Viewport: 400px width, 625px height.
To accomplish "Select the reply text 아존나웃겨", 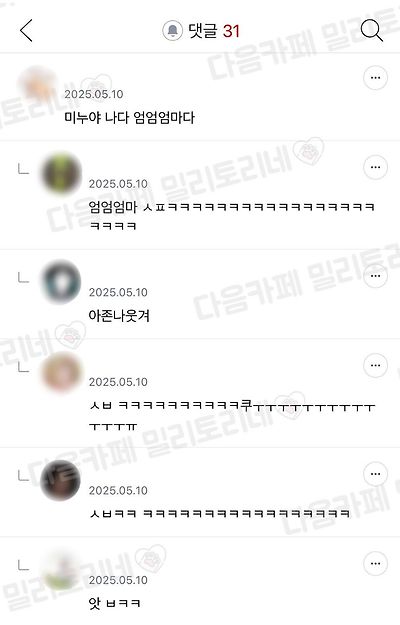I will click(119, 316).
